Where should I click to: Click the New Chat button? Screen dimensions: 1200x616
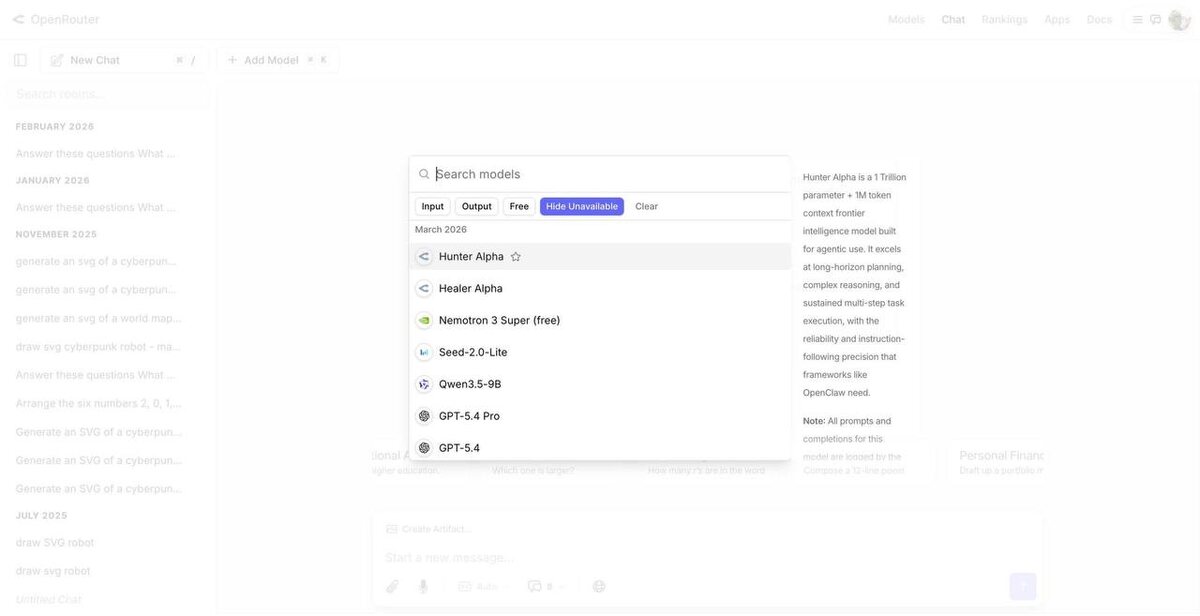point(125,60)
